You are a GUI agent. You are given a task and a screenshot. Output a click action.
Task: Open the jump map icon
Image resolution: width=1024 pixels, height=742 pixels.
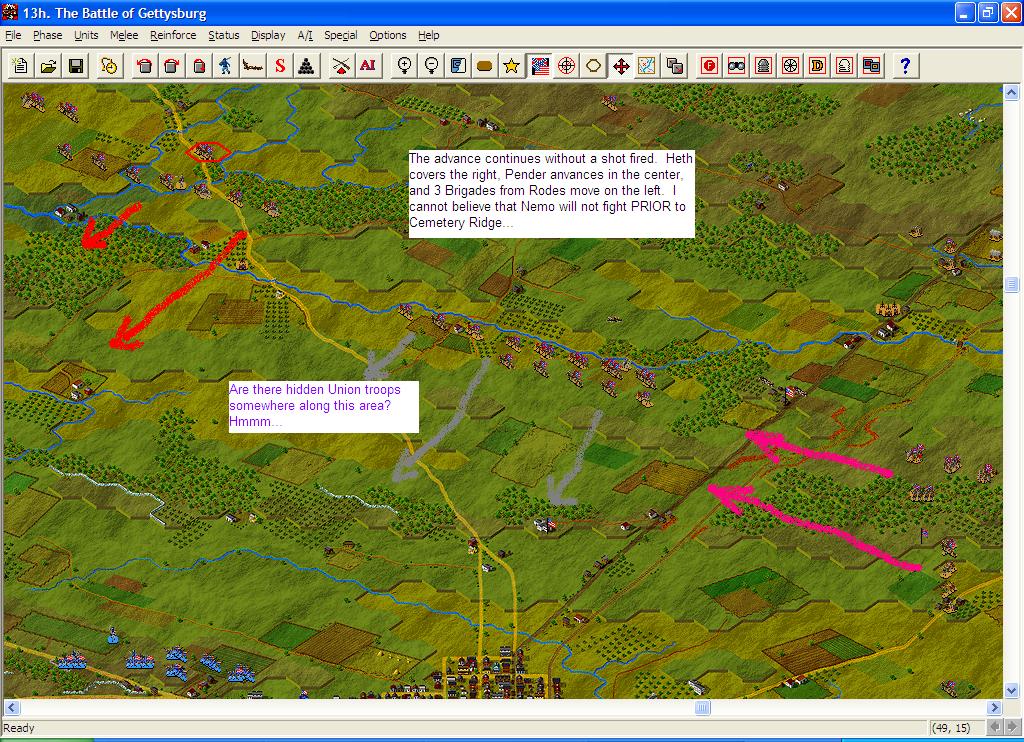[647, 65]
